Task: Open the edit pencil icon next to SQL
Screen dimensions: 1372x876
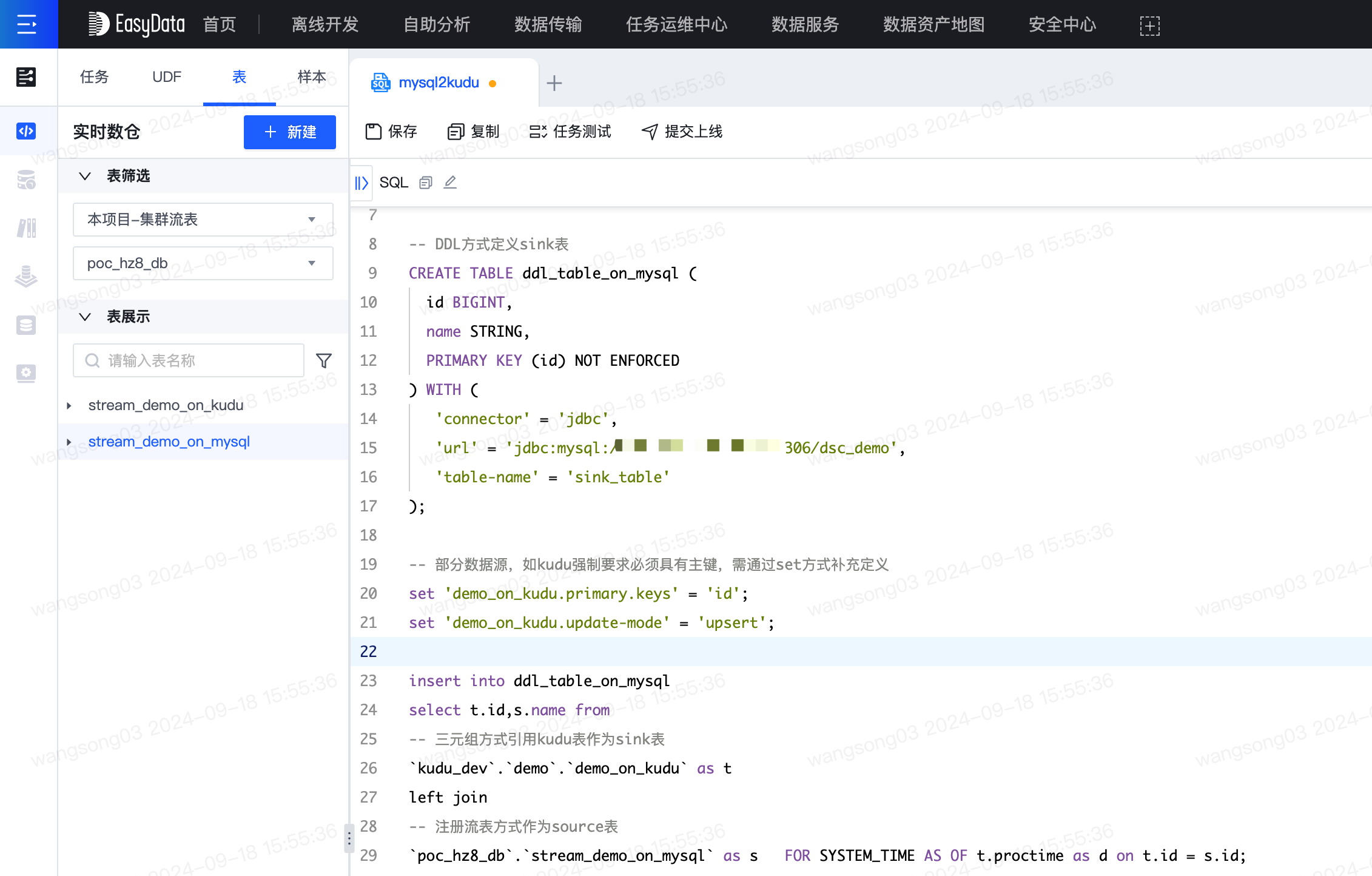Action: (x=450, y=182)
